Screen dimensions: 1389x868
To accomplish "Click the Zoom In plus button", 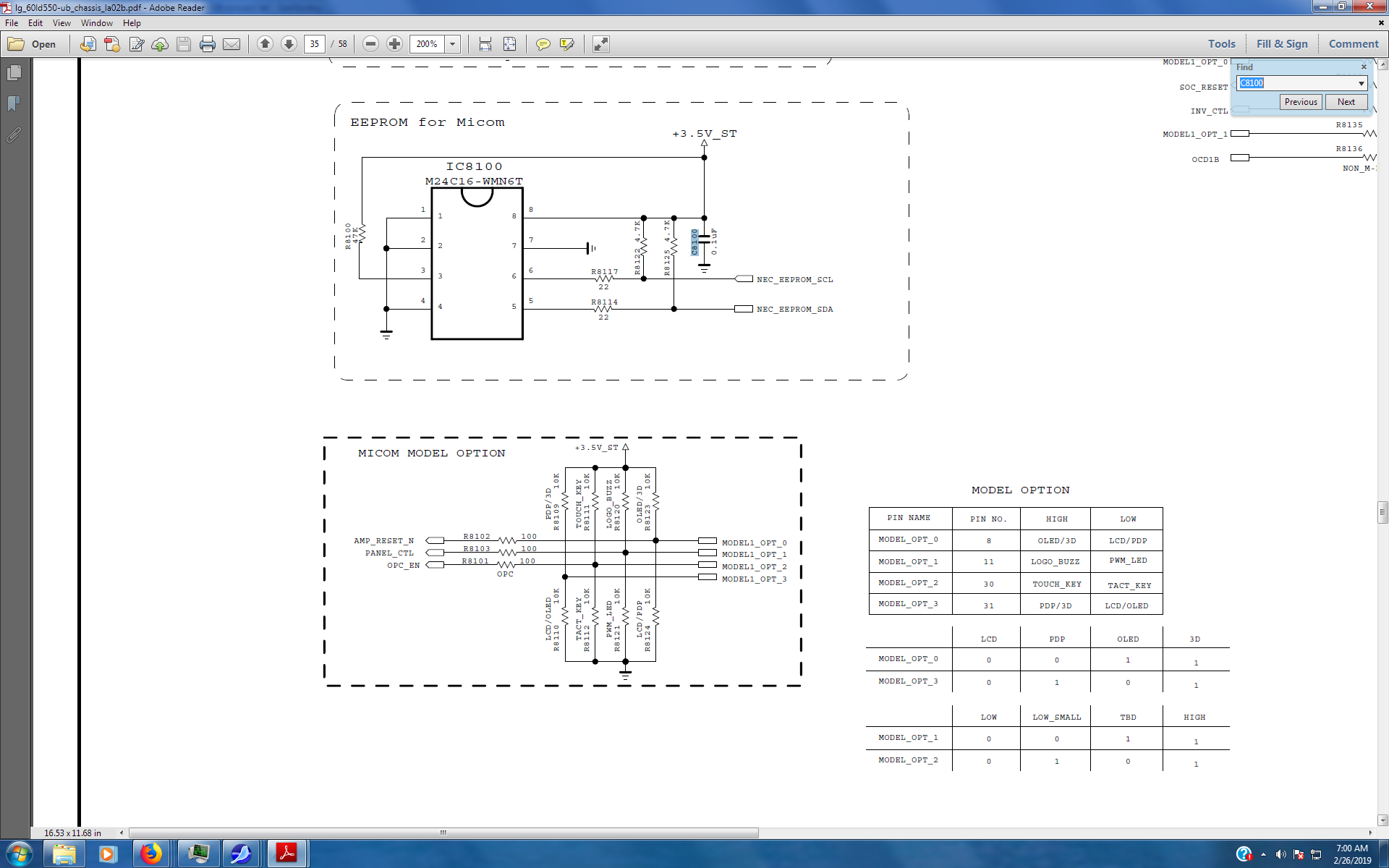I will (394, 44).
